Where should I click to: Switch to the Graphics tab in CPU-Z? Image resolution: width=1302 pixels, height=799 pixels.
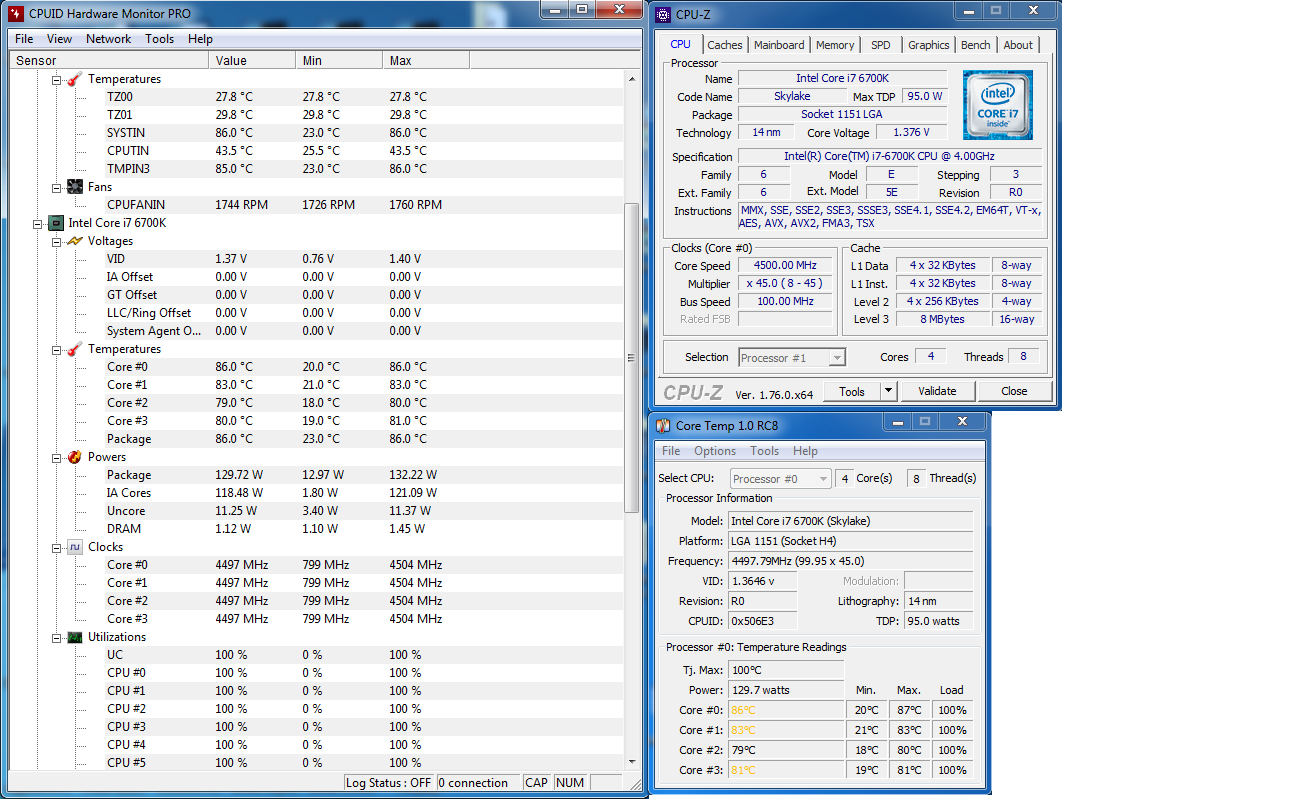click(929, 45)
